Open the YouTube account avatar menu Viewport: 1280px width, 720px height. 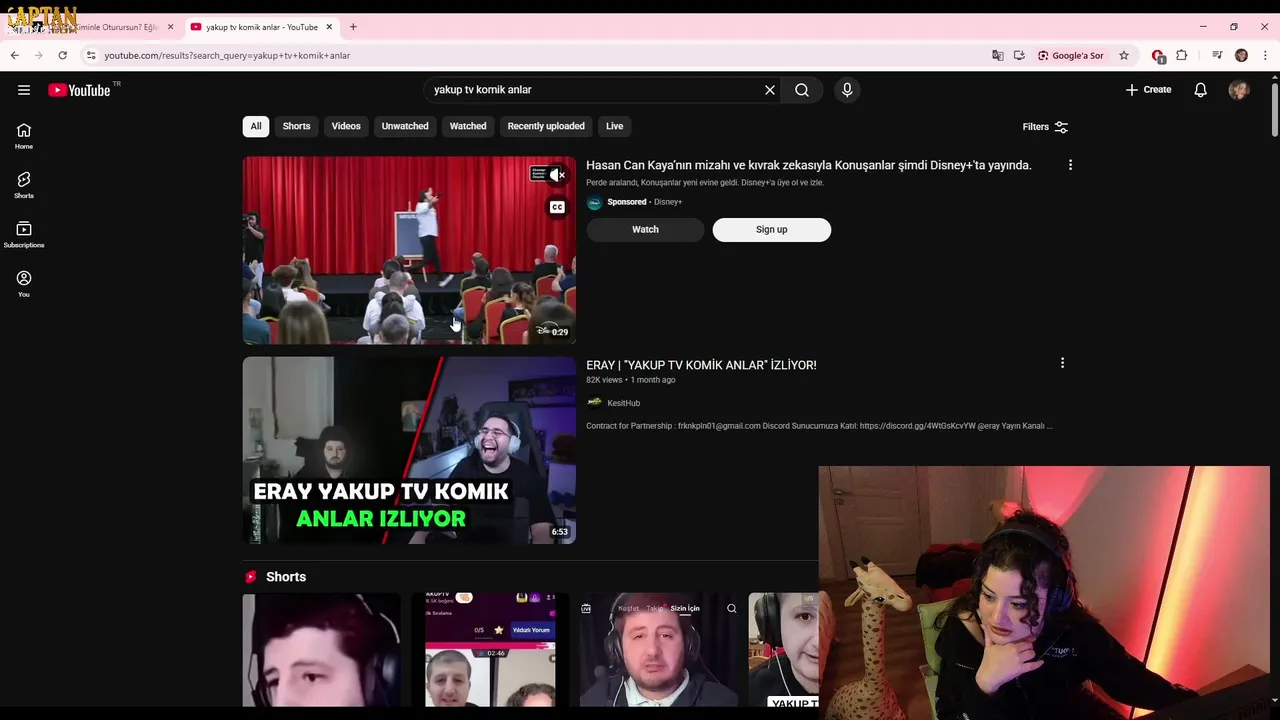[1239, 90]
